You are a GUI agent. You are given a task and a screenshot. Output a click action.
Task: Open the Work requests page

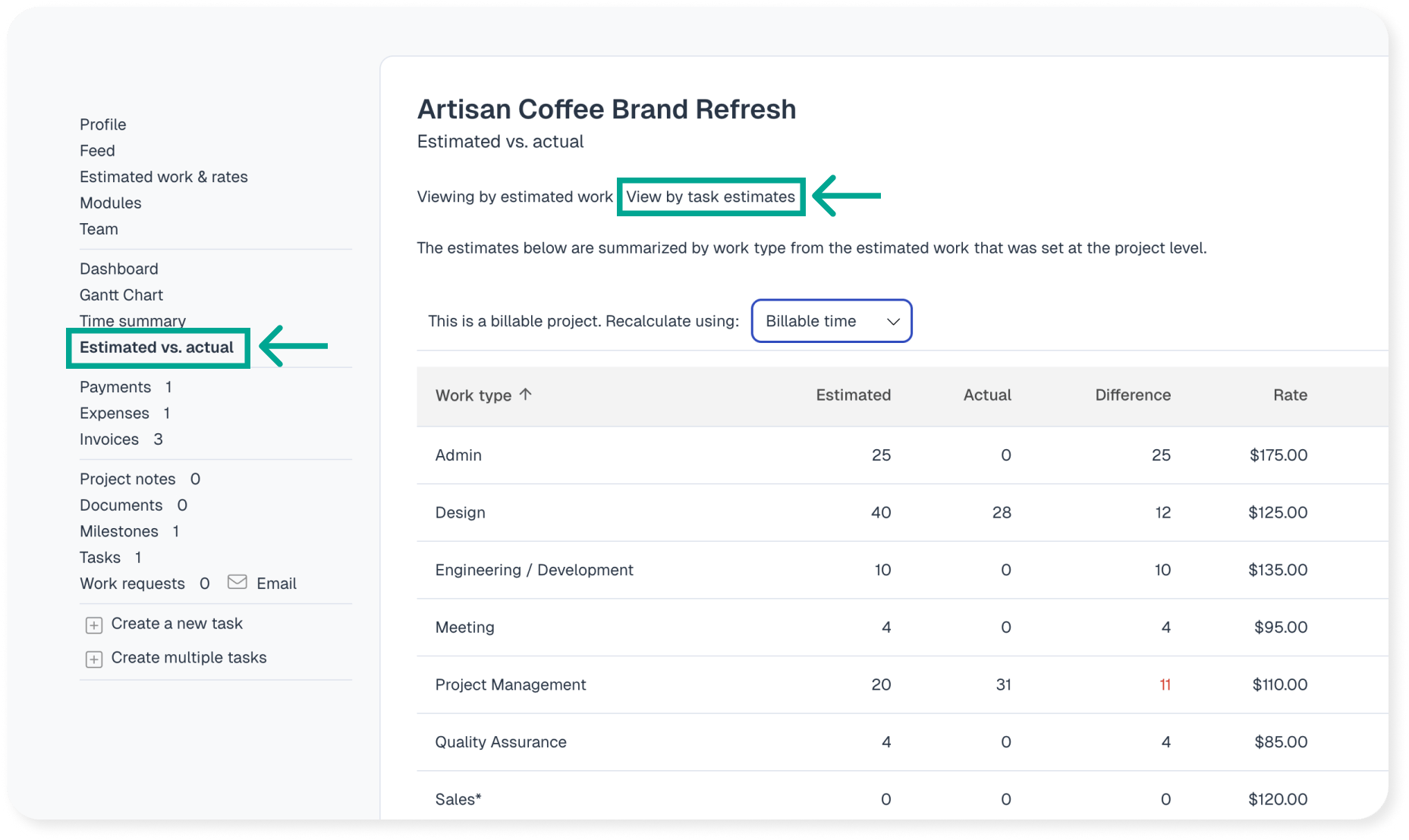pyautogui.click(x=132, y=584)
